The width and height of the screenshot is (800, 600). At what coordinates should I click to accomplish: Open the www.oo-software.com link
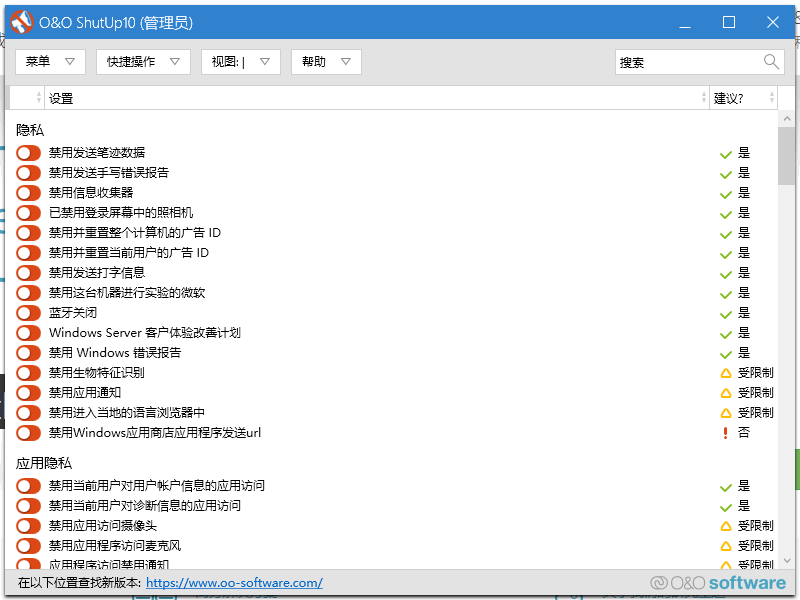coord(234,583)
